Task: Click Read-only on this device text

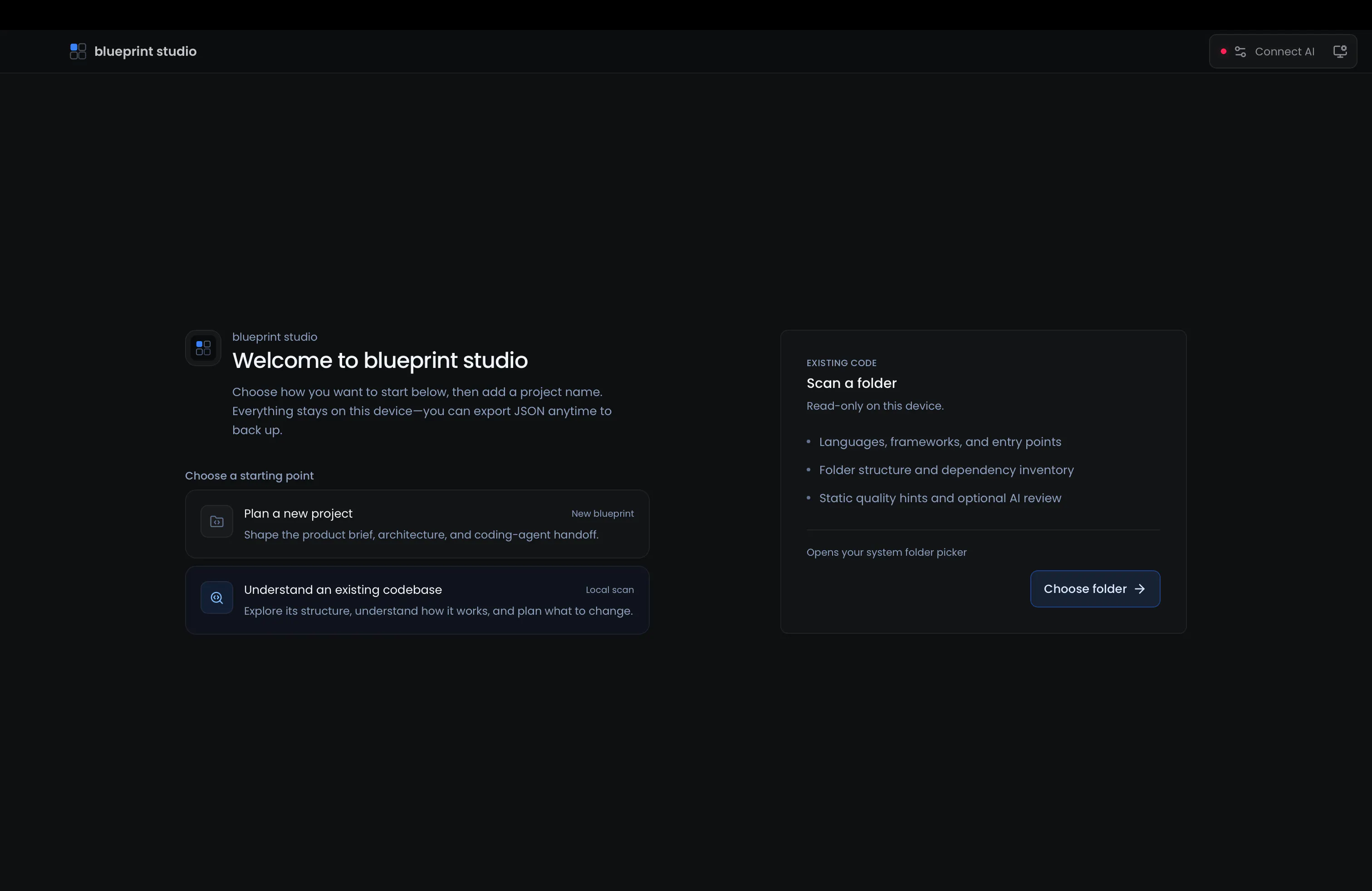Action: coord(875,406)
